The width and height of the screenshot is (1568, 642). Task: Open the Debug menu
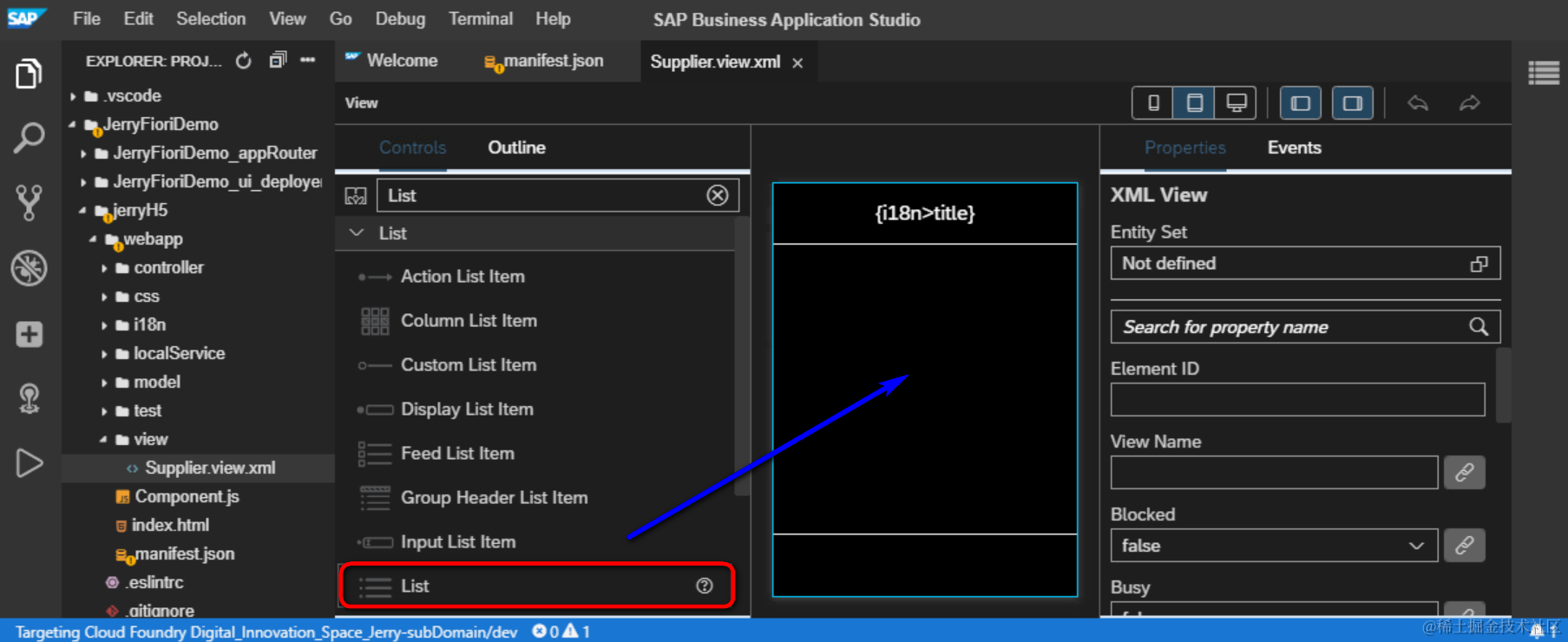click(x=400, y=18)
